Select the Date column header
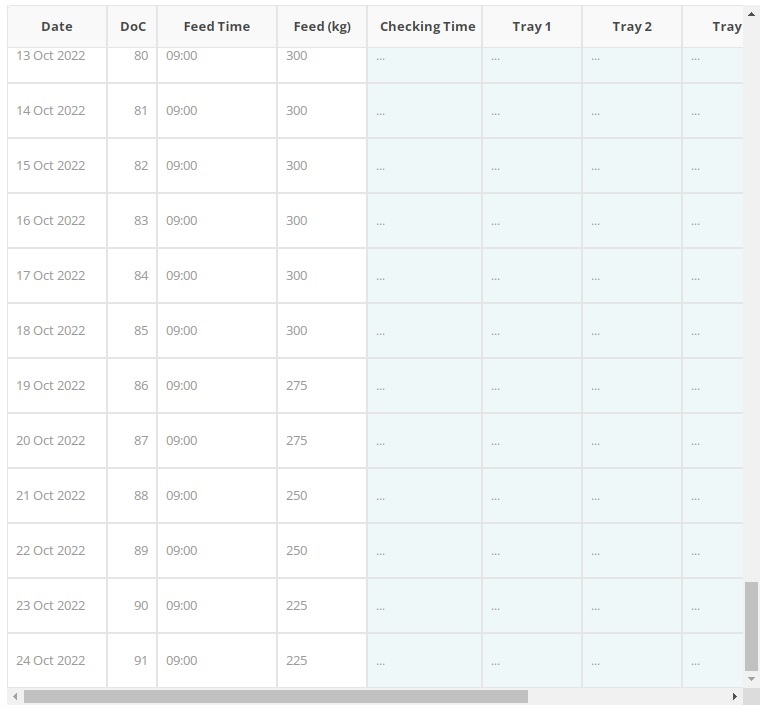The width and height of the screenshot is (769, 718). click(57, 26)
